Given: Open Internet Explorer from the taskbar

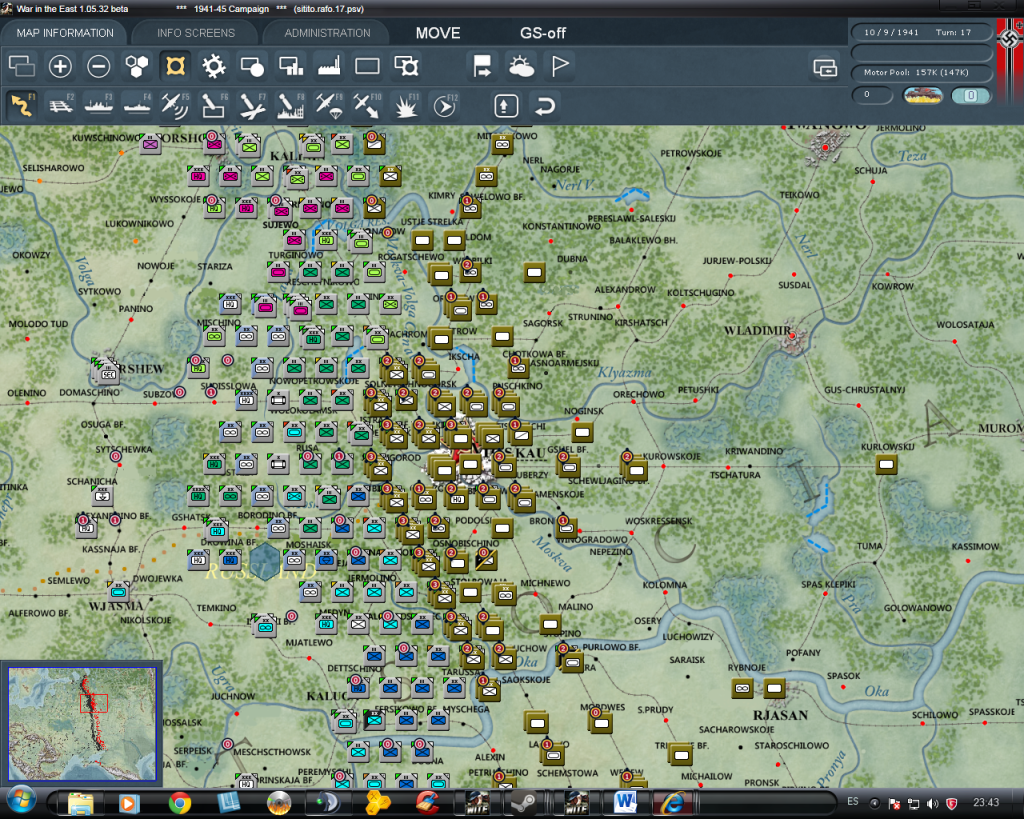Looking at the screenshot, I should tap(673, 803).
